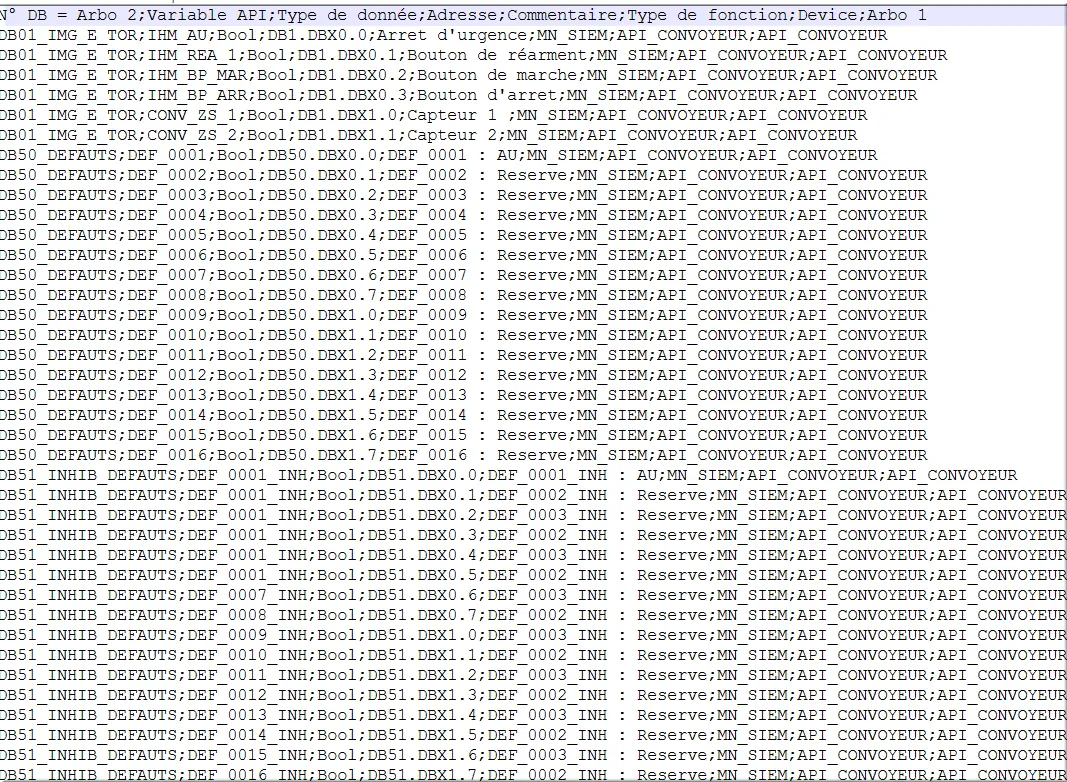Click address "DB51.DBX1.2"
This screenshot has width=1067, height=782.
(x=422, y=675)
